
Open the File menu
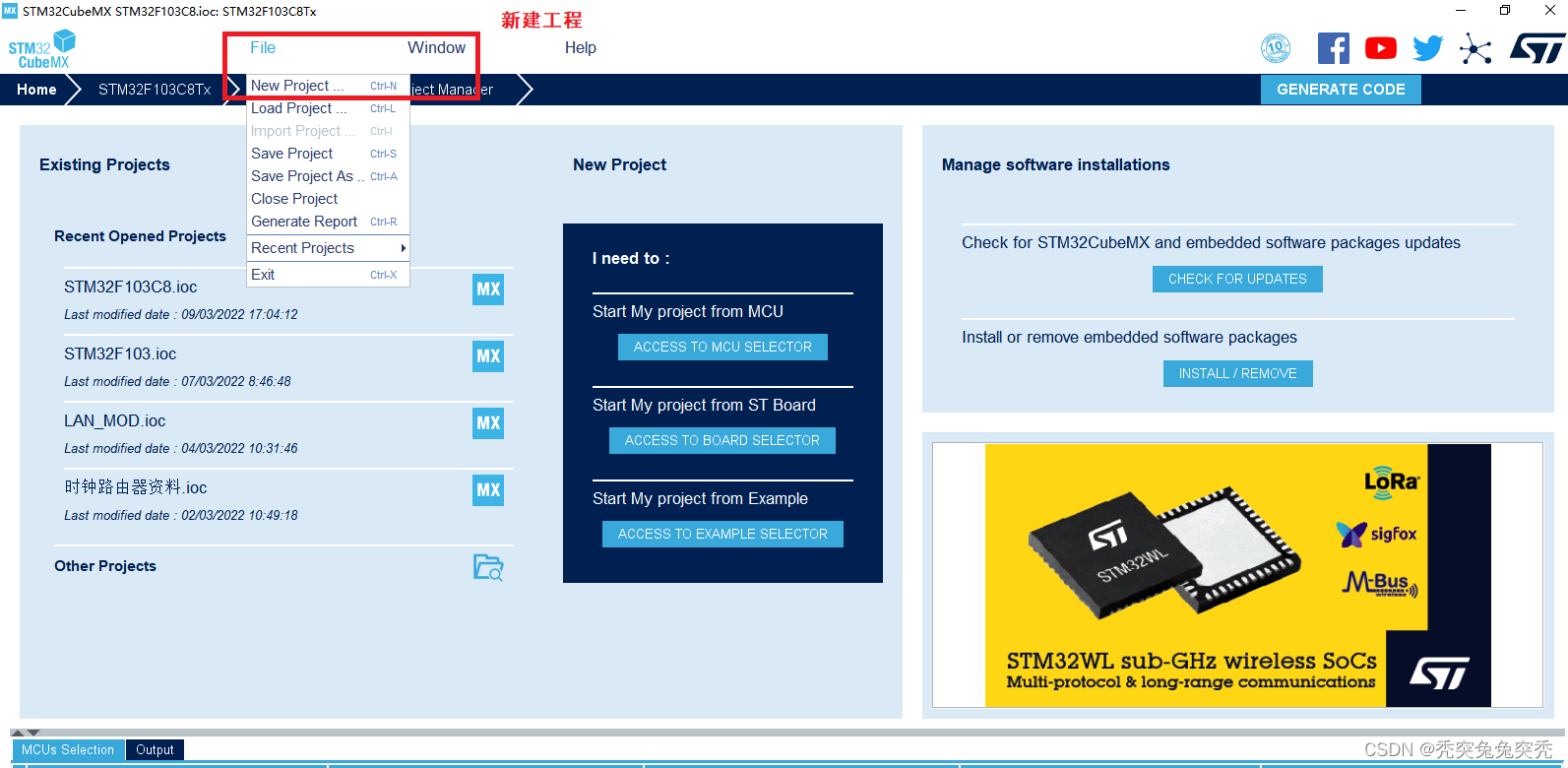[x=263, y=47]
